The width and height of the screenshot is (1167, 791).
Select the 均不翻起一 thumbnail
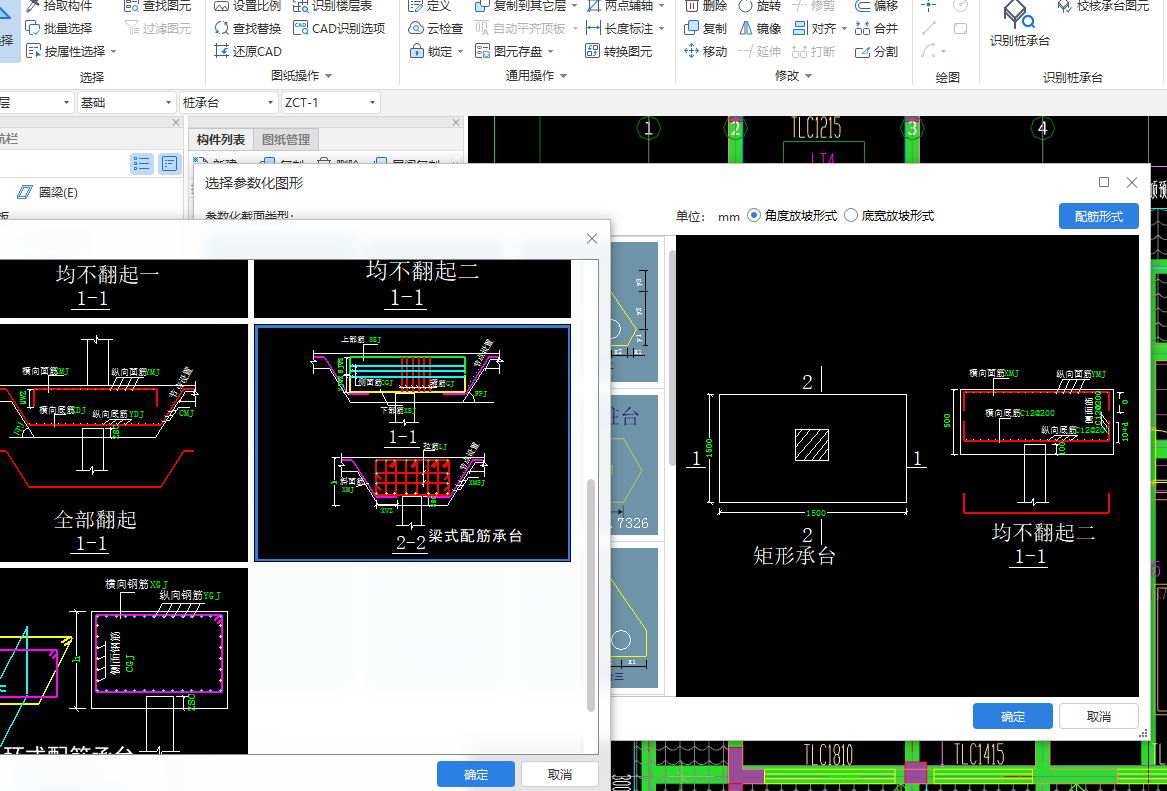(x=123, y=289)
